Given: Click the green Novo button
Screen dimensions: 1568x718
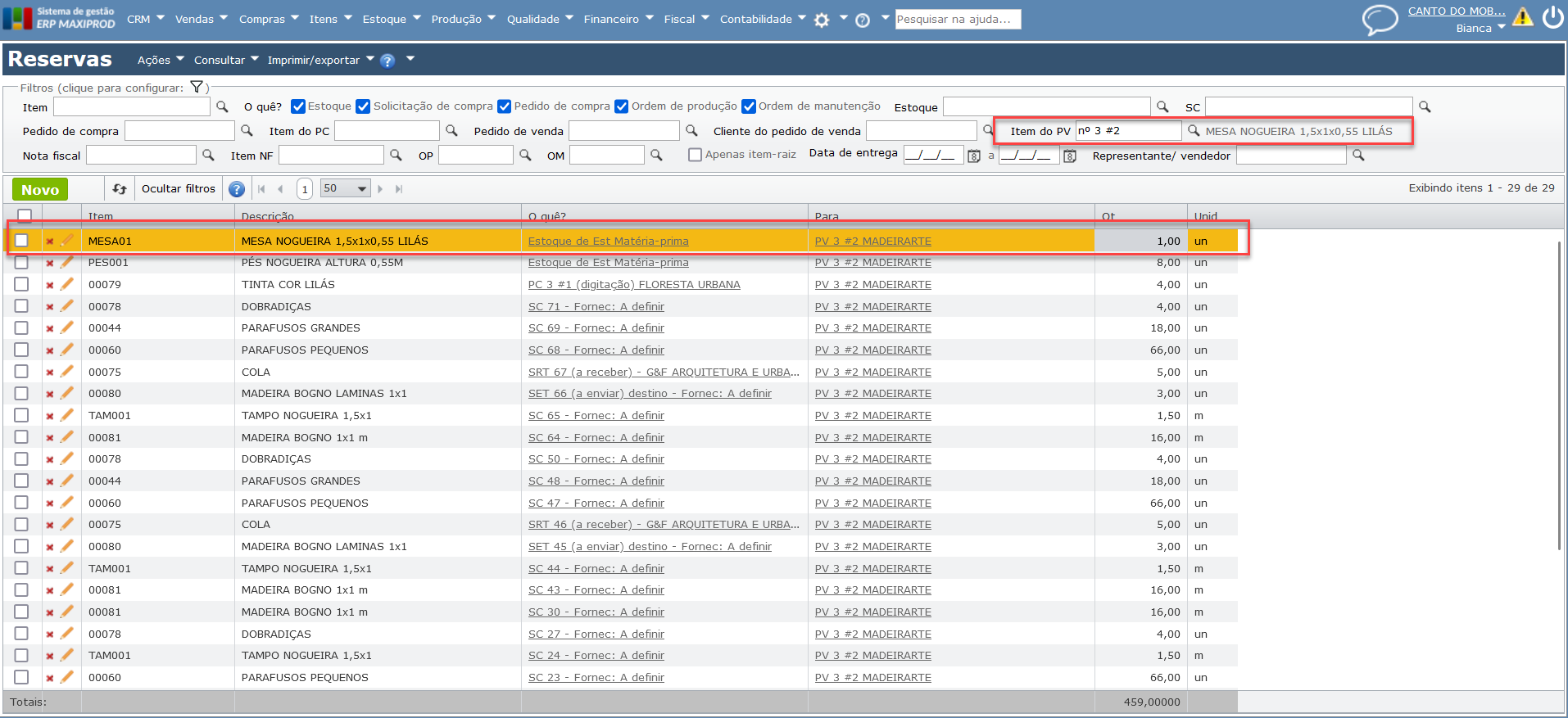Looking at the screenshot, I should click(40, 189).
